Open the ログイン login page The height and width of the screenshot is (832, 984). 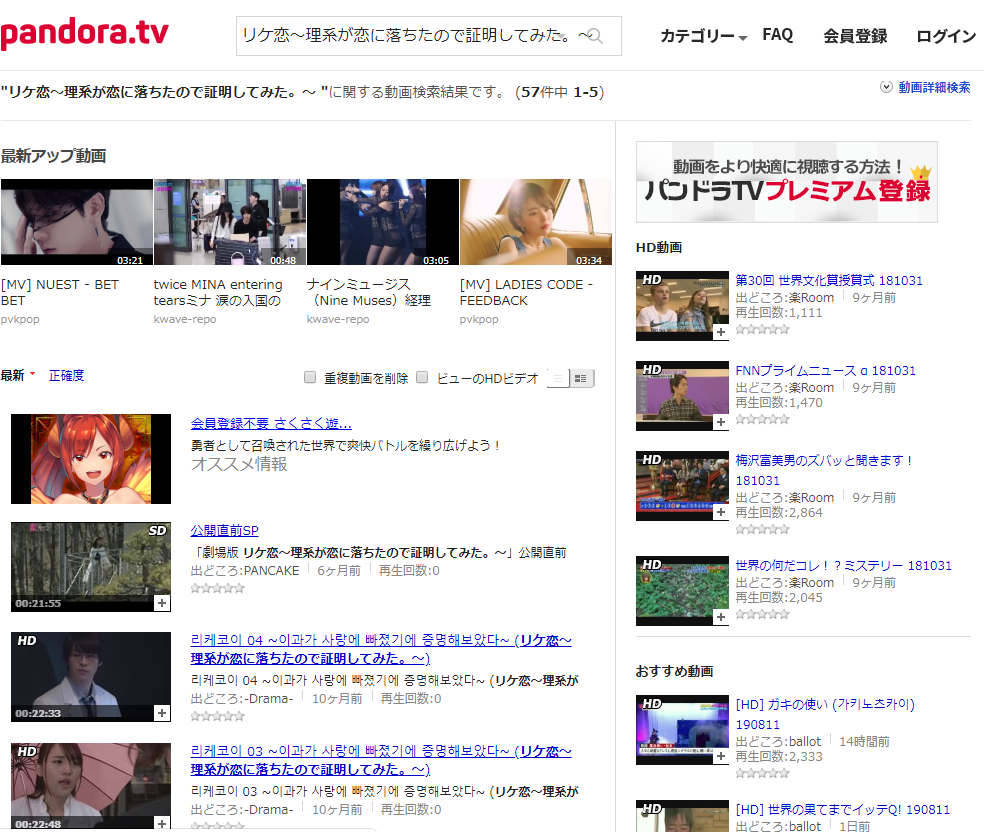946,36
